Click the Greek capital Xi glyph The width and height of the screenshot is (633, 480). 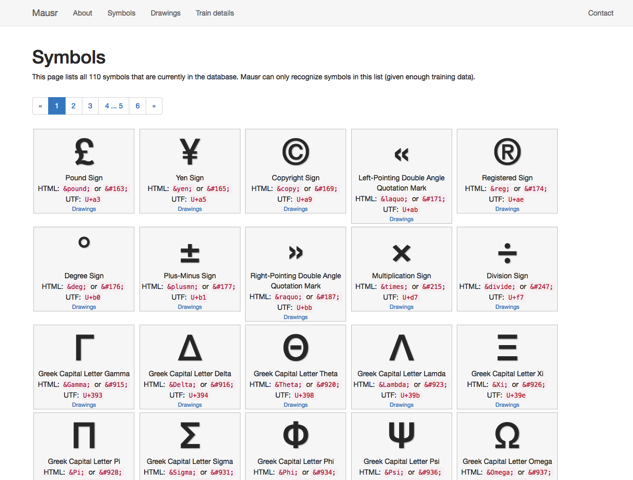tap(507, 348)
